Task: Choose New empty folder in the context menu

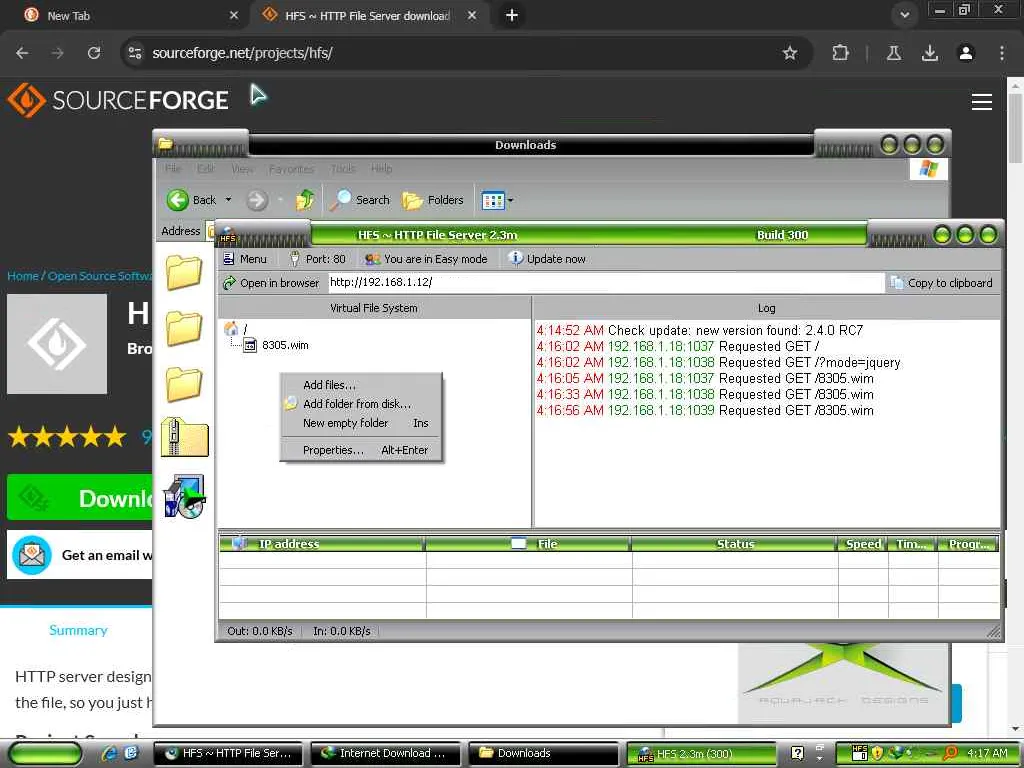Action: click(x=361, y=423)
